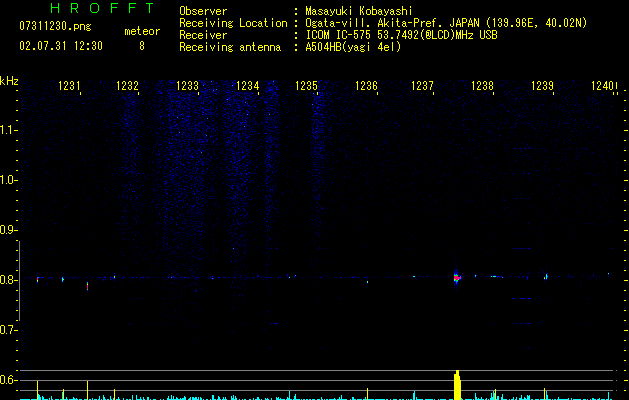Screen dimensions: 629x400
Task: Click the 1238 time axis label
Action: pyautogui.click(x=482, y=86)
